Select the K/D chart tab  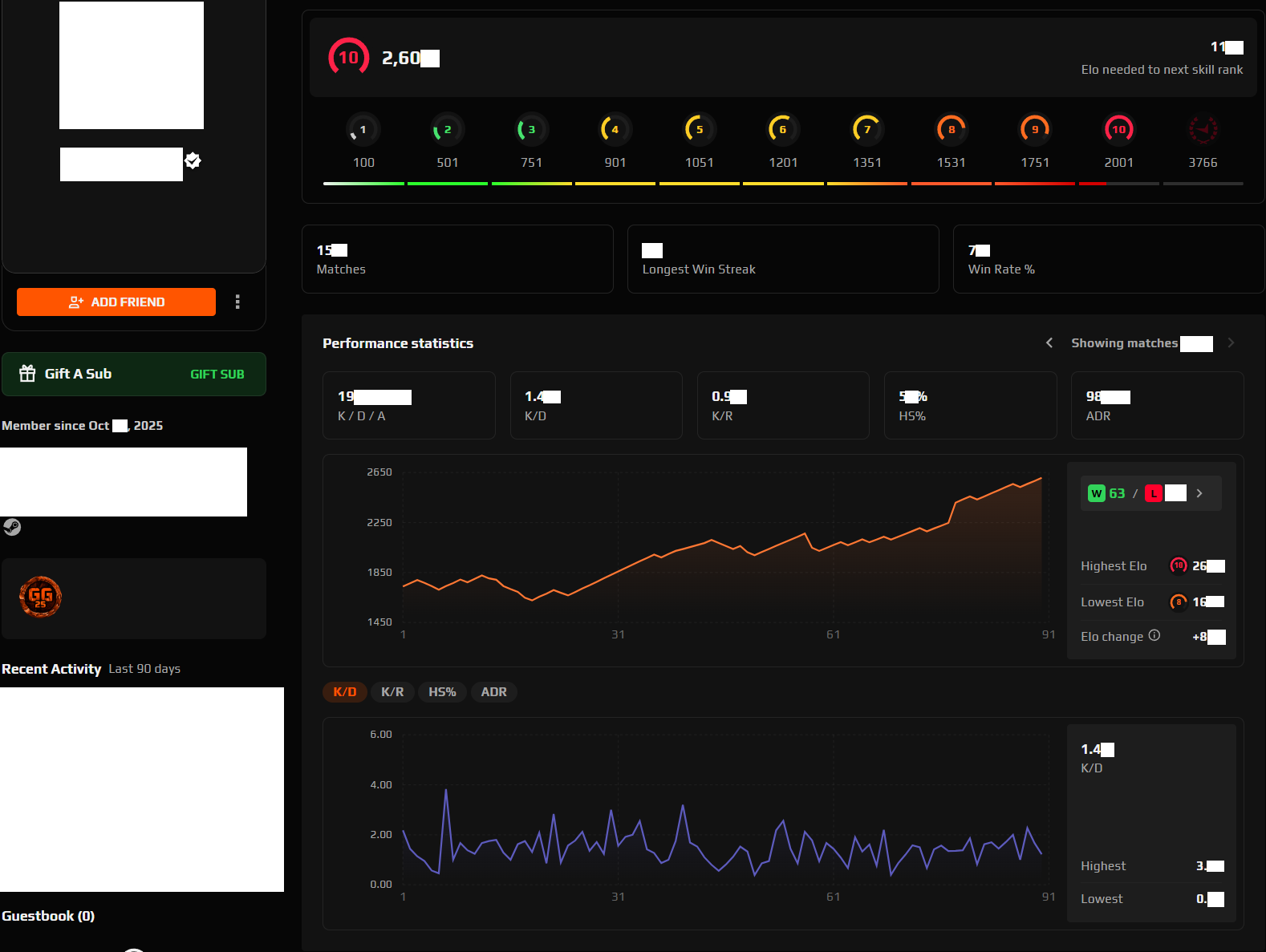pos(345,692)
